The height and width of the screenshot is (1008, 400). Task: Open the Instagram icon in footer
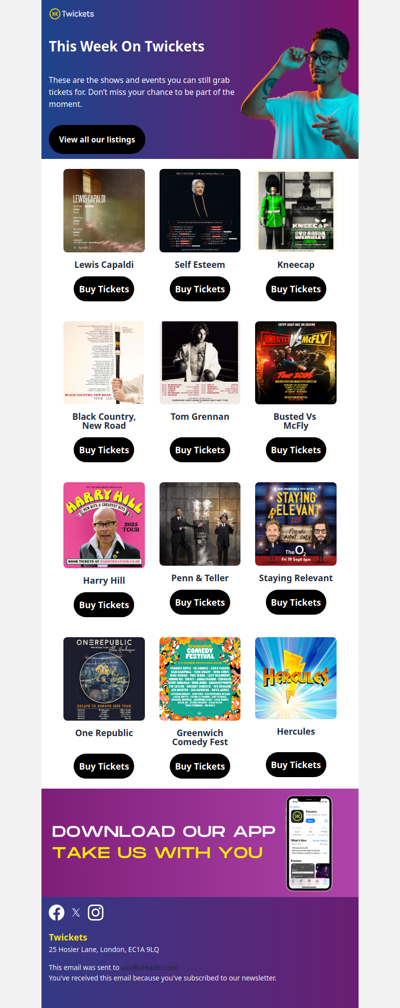[95, 912]
